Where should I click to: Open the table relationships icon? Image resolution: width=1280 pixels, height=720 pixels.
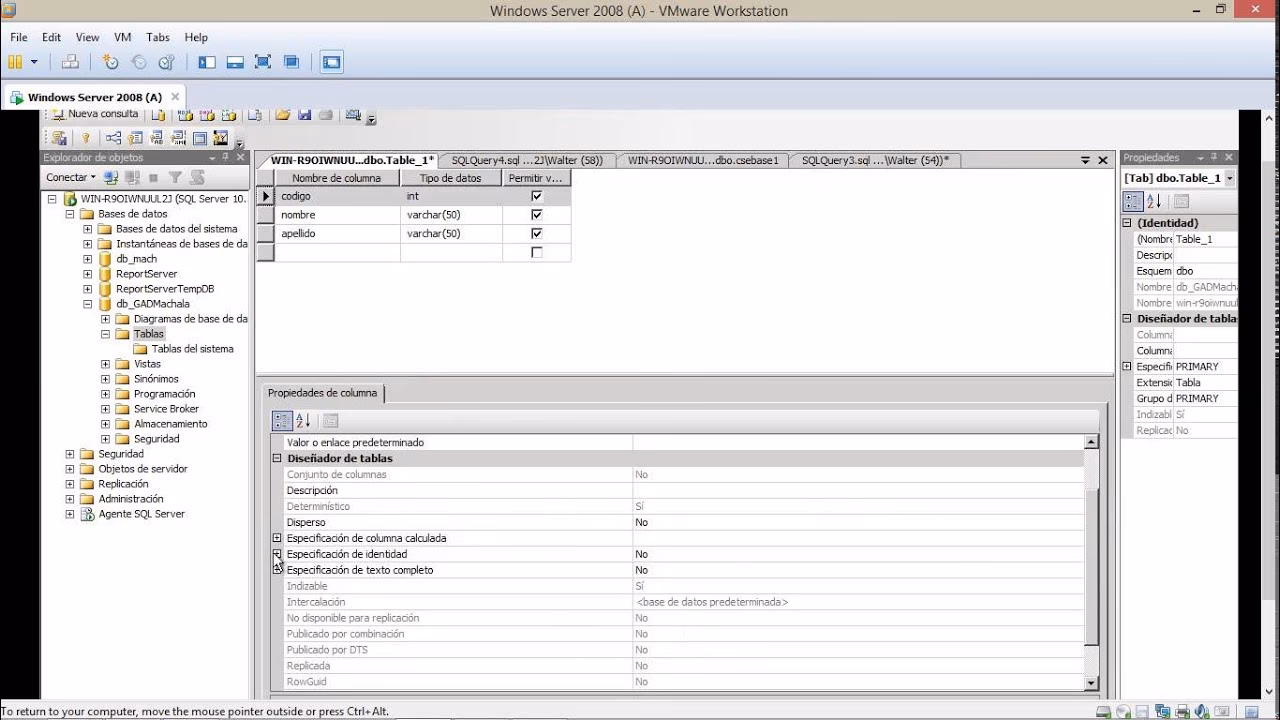(x=114, y=138)
